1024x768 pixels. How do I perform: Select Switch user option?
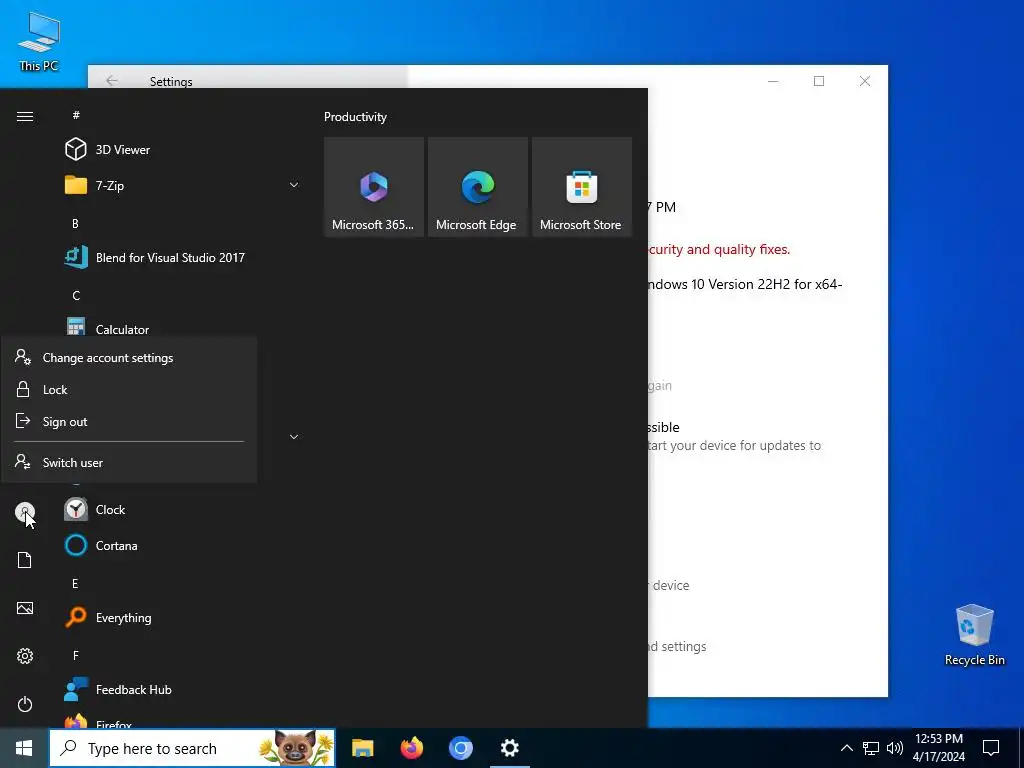click(x=129, y=462)
